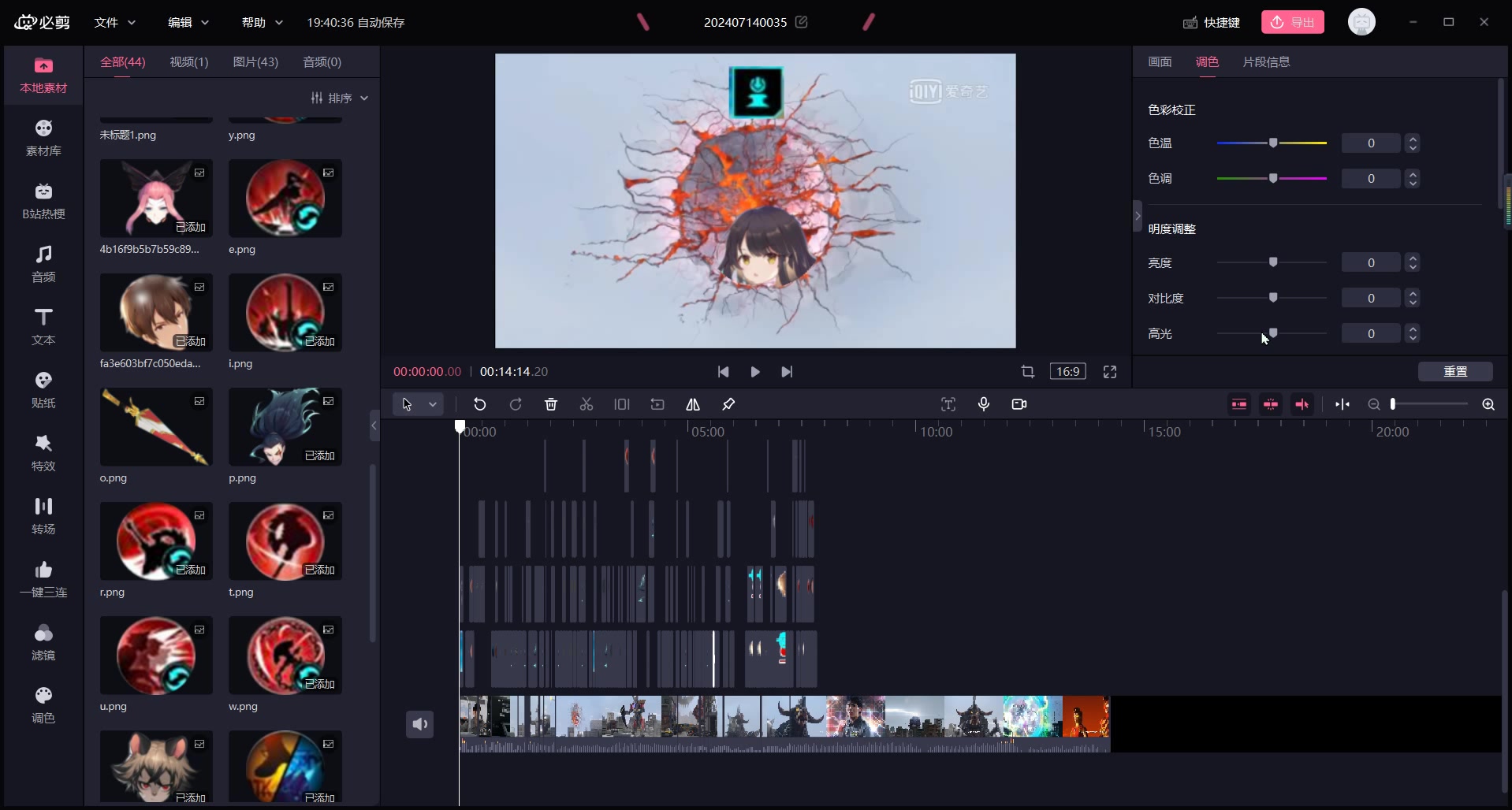Open the 调色 color grading sidebar panel
The image size is (1512, 810).
[x=43, y=705]
